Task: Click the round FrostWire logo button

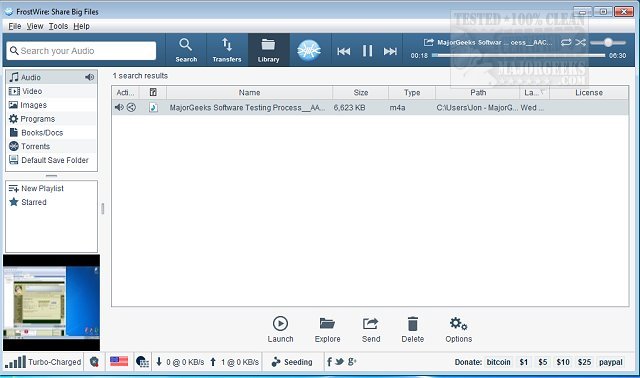Action: click(309, 50)
